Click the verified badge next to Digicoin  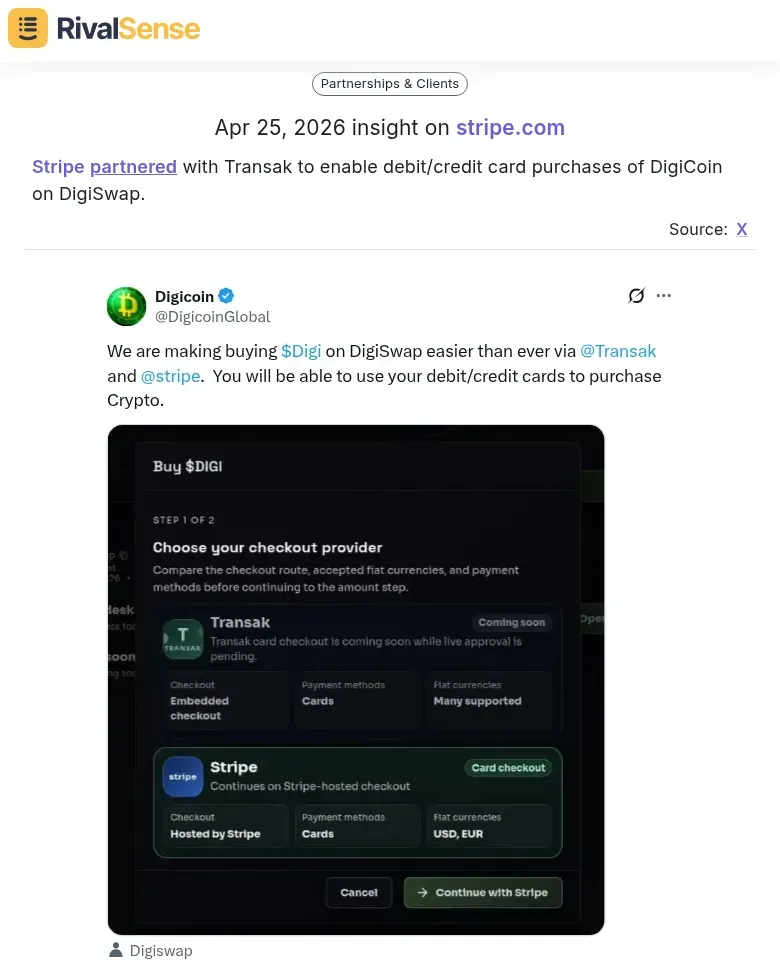(x=226, y=296)
